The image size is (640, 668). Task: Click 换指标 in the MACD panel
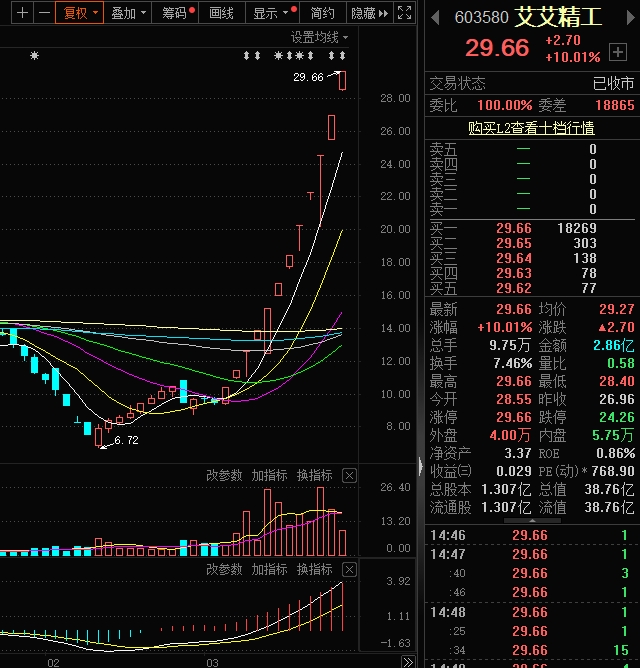314,570
